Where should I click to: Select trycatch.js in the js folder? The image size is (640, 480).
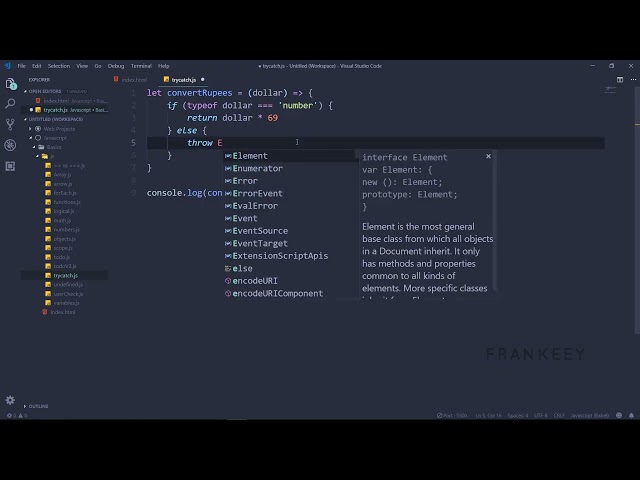click(65, 276)
